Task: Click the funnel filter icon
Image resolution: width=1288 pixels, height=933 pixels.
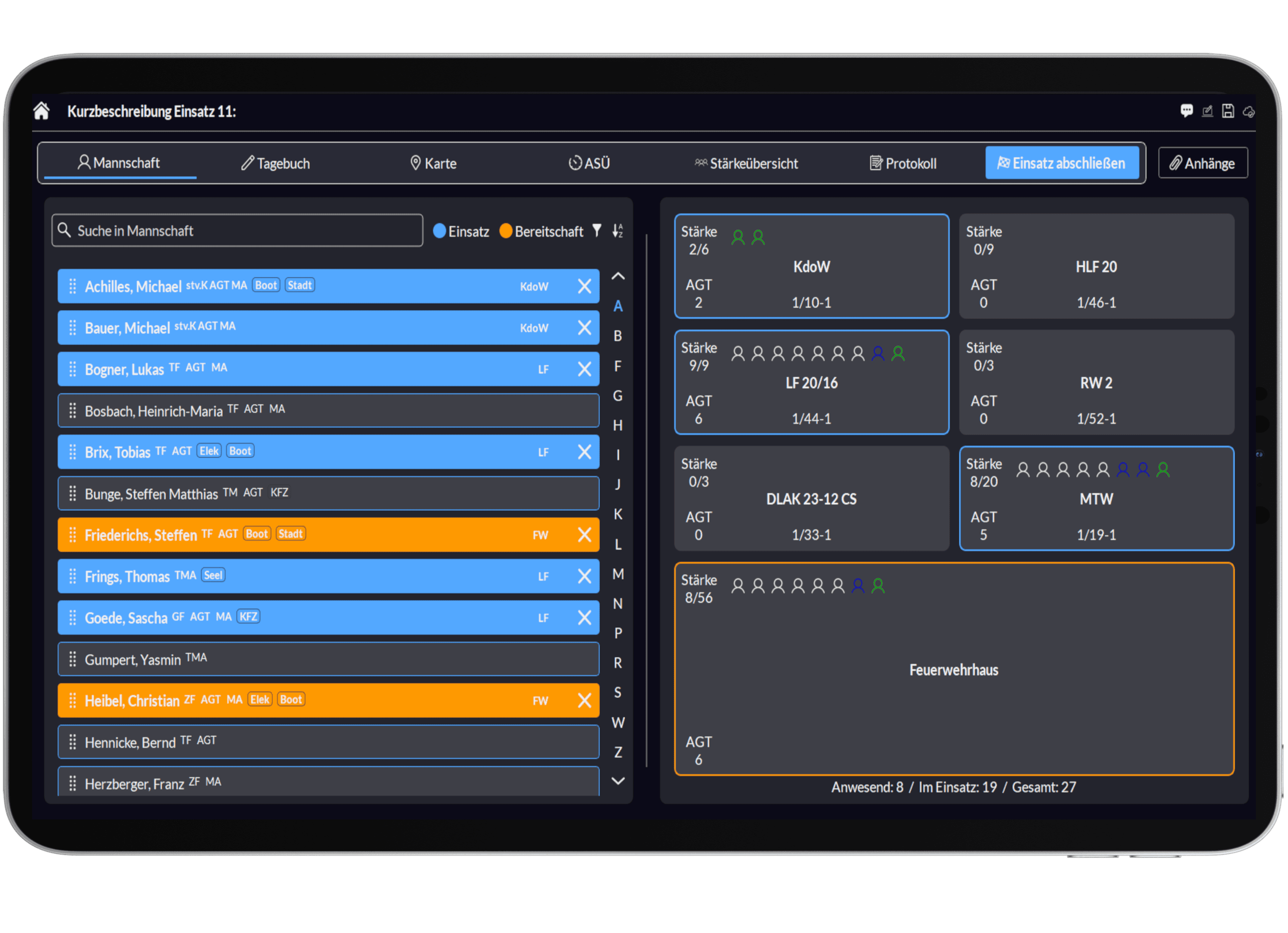Action: pyautogui.click(x=597, y=230)
